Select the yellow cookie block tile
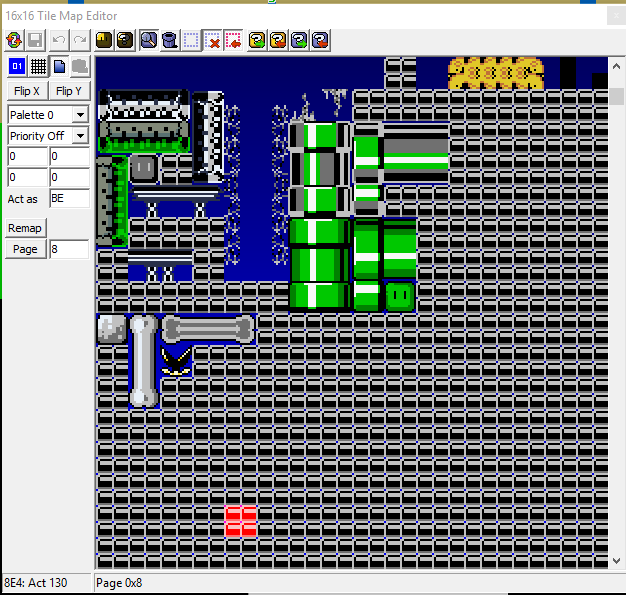626x595 pixels. 496,73
